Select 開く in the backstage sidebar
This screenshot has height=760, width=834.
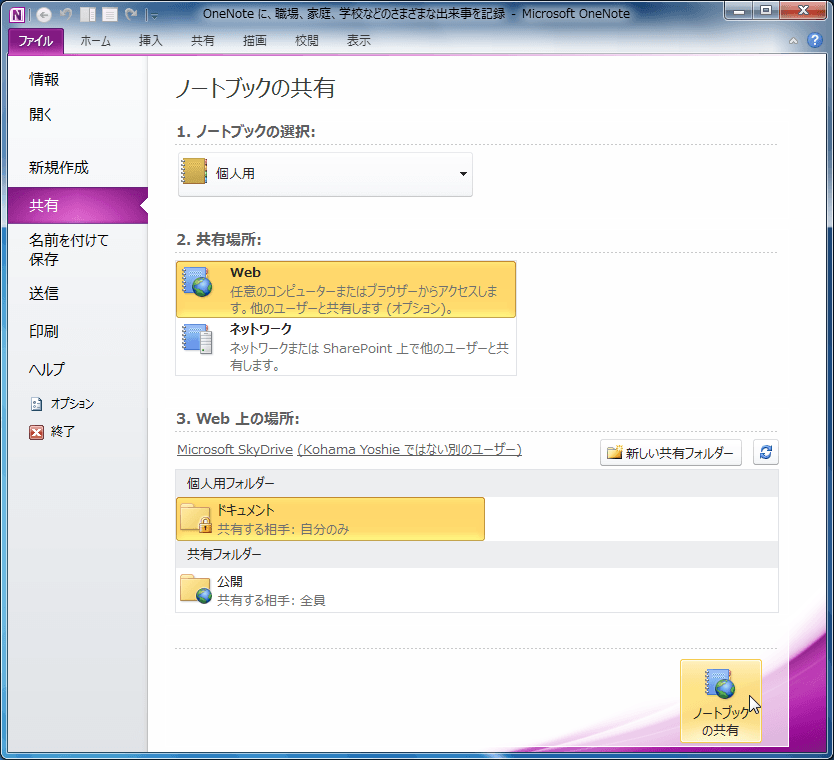(78, 114)
